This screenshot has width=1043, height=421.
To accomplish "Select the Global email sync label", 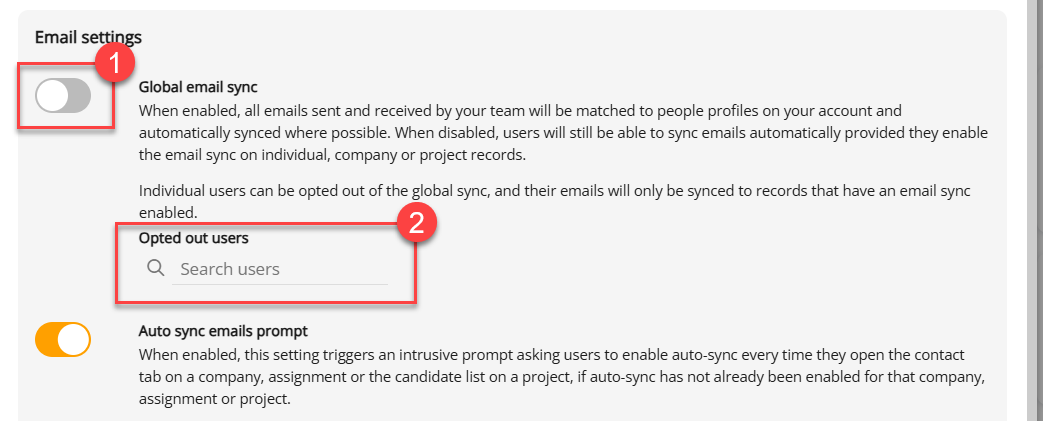I will tap(198, 87).
